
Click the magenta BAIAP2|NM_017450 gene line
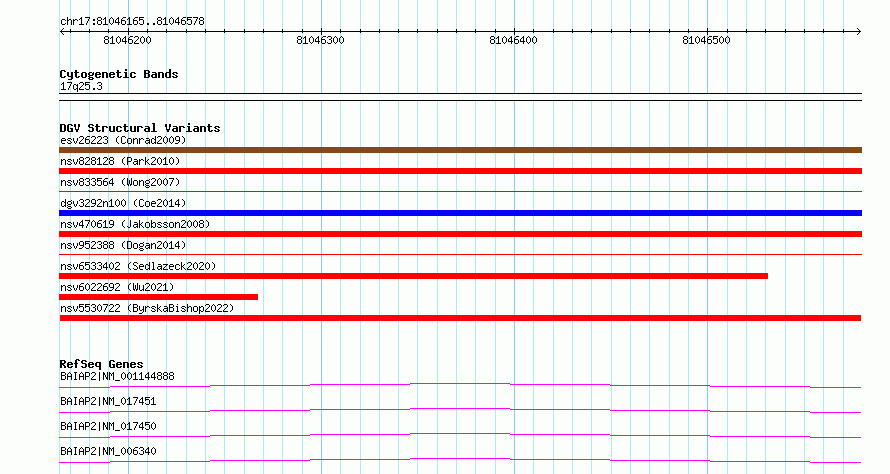point(460,435)
